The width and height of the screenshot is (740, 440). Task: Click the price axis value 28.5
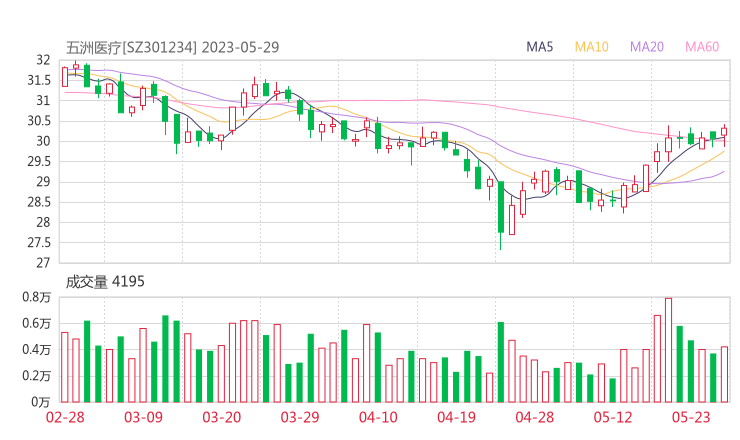click(x=39, y=202)
